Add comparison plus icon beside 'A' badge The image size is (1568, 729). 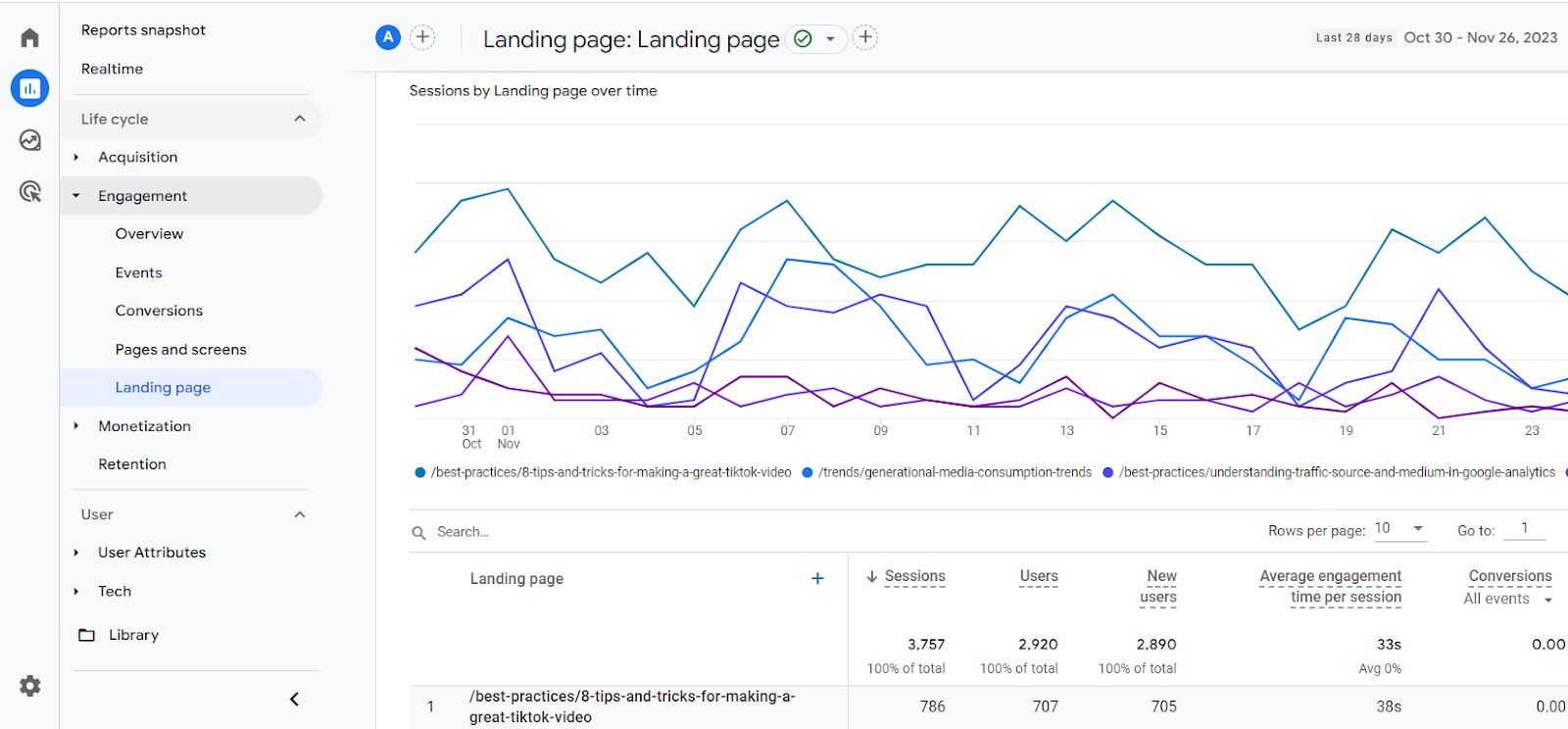pos(422,37)
